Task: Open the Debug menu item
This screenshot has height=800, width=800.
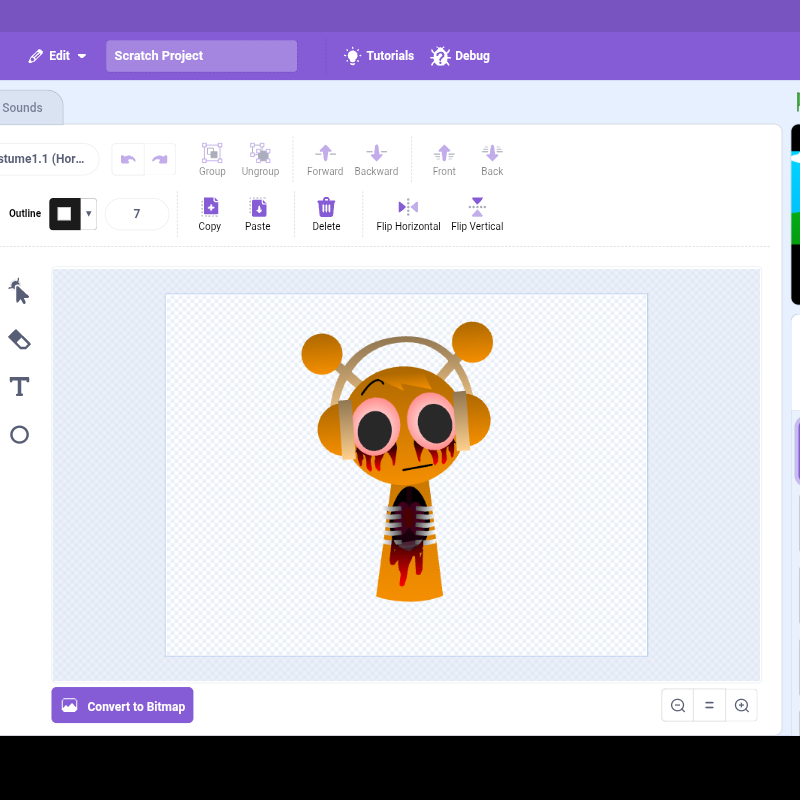Action: coord(460,56)
